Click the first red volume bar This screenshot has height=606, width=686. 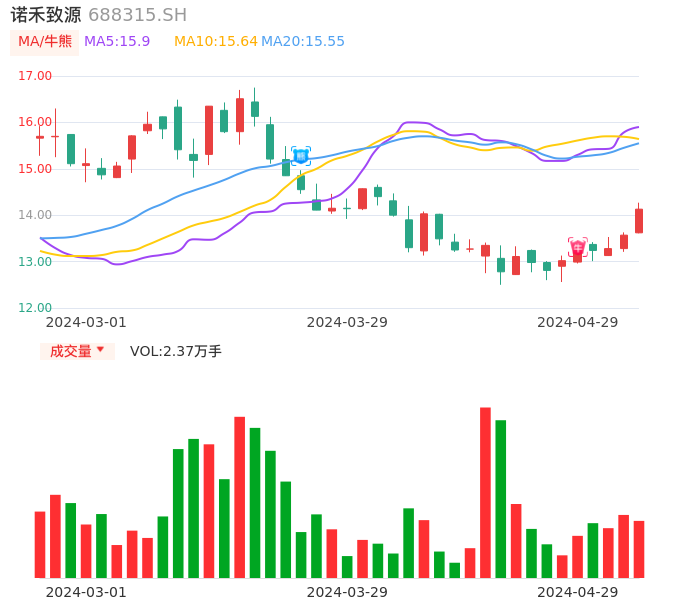point(40,544)
